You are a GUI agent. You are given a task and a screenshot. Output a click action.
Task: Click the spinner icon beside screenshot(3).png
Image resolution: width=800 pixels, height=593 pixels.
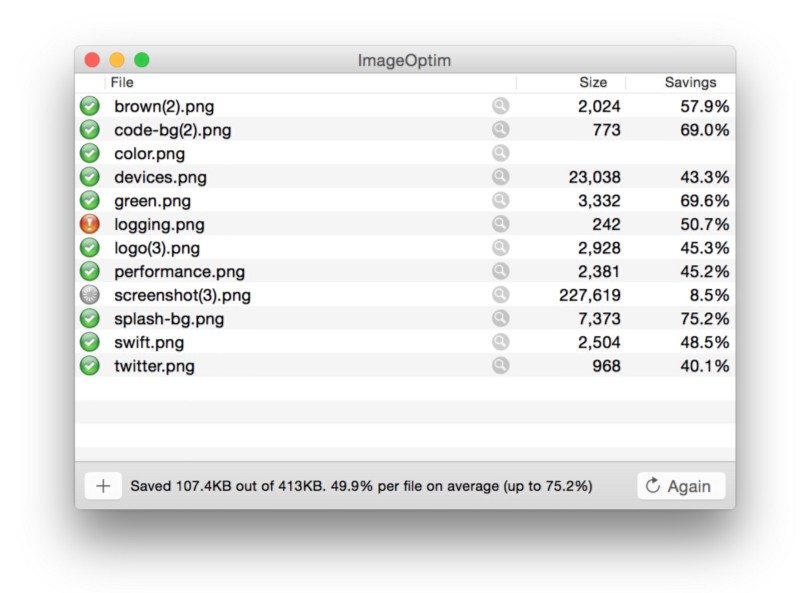pyautogui.click(x=90, y=295)
